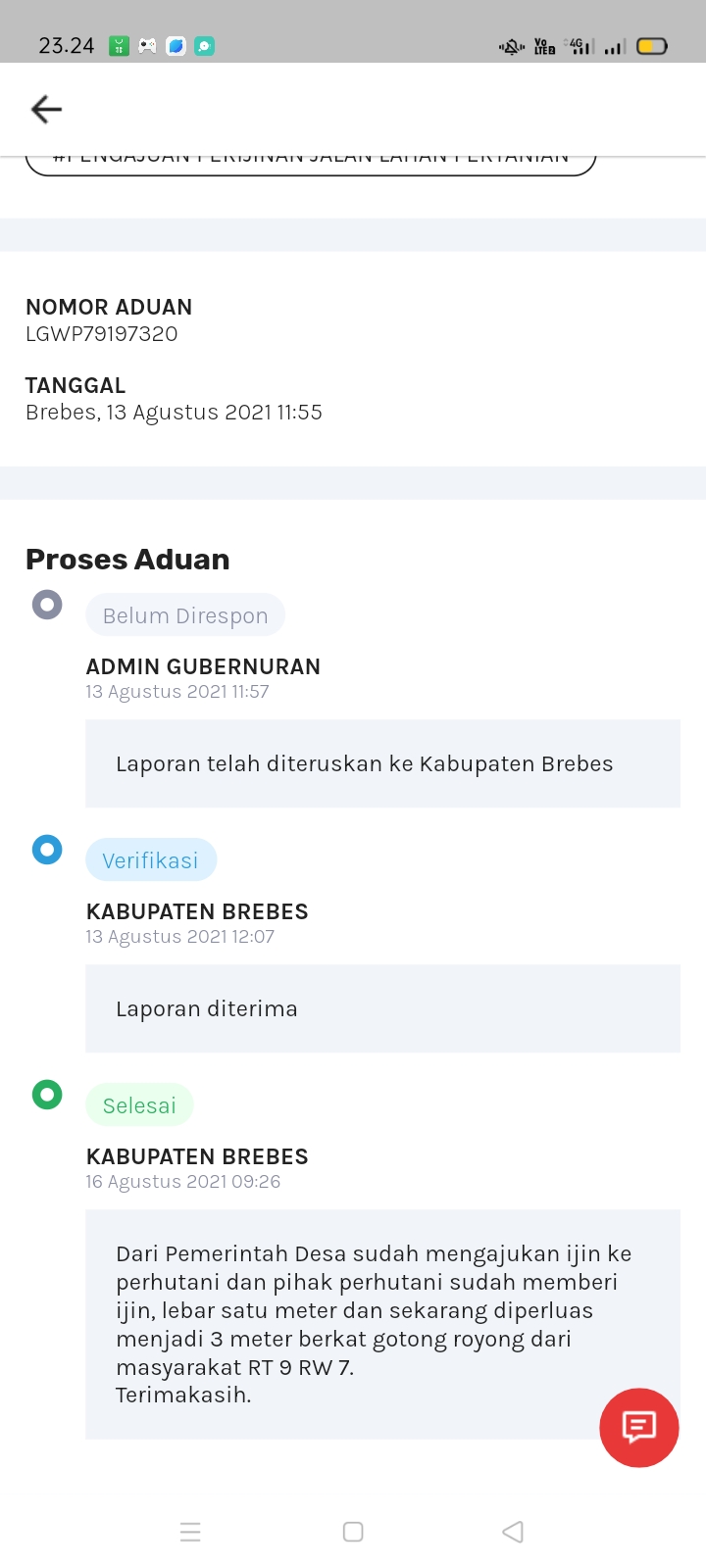Tap the Selesai status chip
The image size is (706, 1568).
pyautogui.click(x=139, y=1105)
